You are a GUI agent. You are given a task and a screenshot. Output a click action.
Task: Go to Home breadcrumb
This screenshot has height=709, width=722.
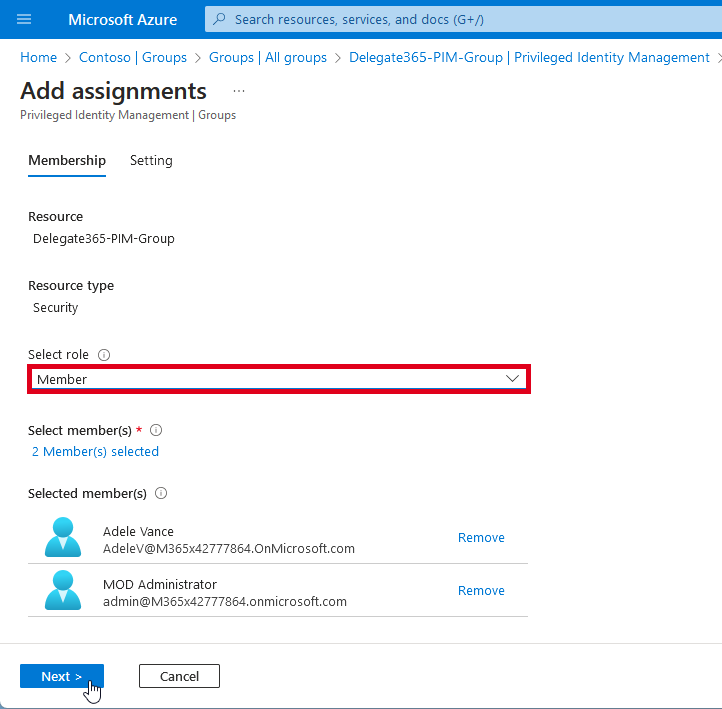point(39,58)
